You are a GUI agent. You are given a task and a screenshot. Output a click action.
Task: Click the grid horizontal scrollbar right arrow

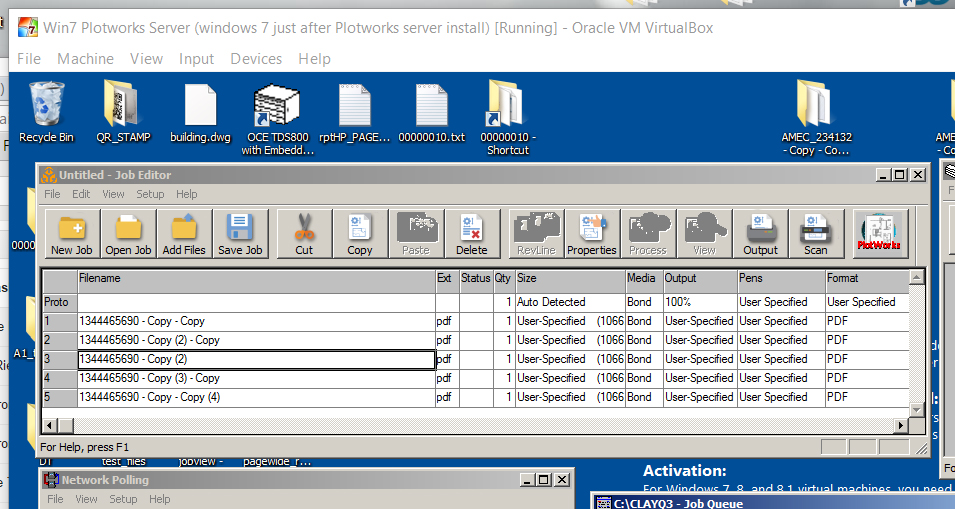[901, 425]
